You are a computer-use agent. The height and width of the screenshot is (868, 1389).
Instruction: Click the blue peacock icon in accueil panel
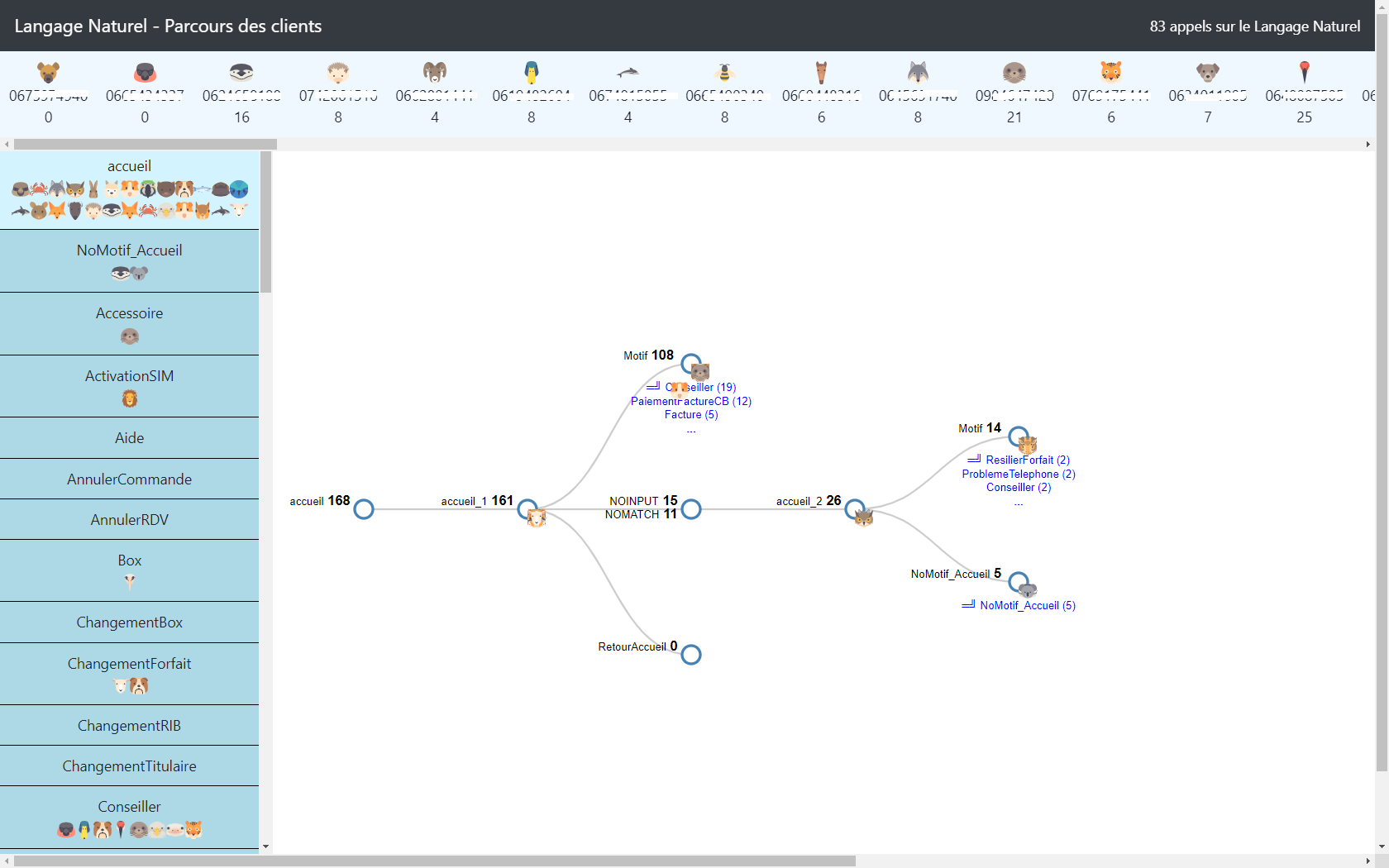239,189
